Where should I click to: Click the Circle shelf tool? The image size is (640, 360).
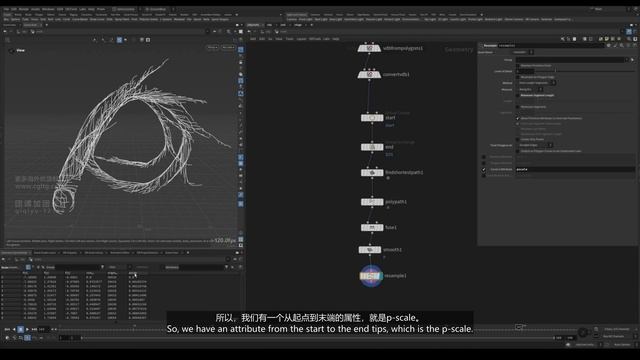[67, 19]
